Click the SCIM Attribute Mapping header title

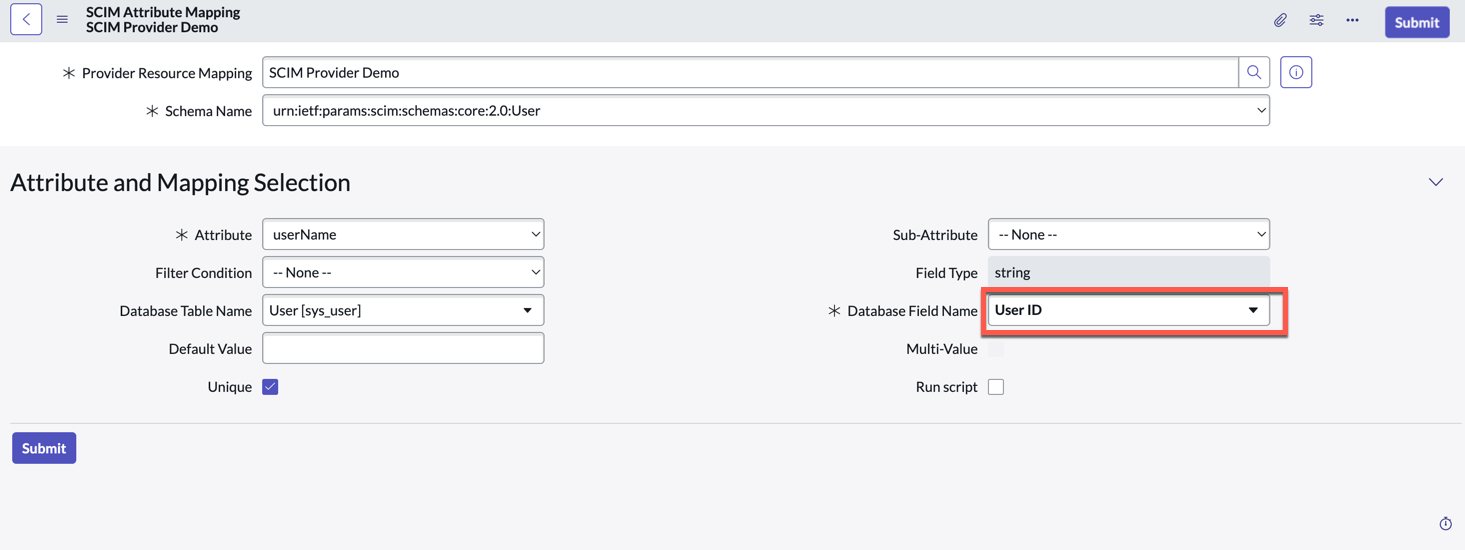pos(163,12)
